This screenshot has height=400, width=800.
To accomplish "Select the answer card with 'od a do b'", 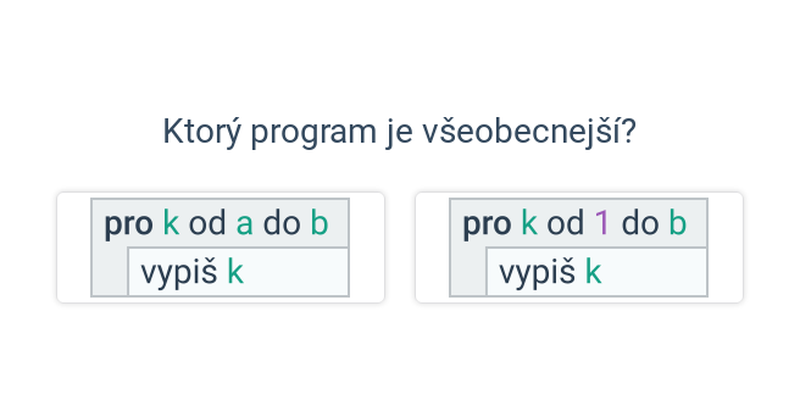I will click(220, 247).
